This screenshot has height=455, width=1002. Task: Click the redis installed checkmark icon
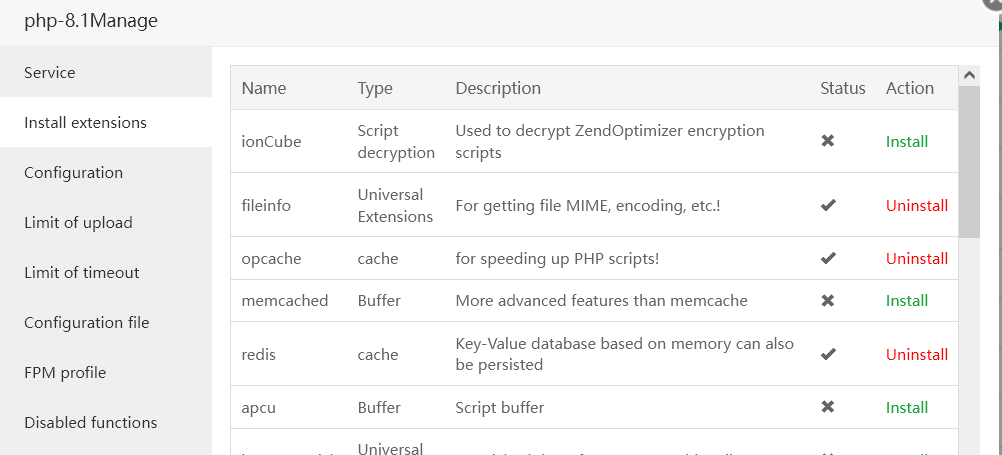(x=828, y=354)
